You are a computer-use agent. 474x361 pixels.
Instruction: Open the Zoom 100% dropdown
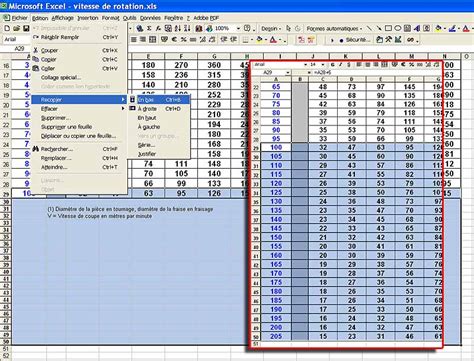pos(238,29)
